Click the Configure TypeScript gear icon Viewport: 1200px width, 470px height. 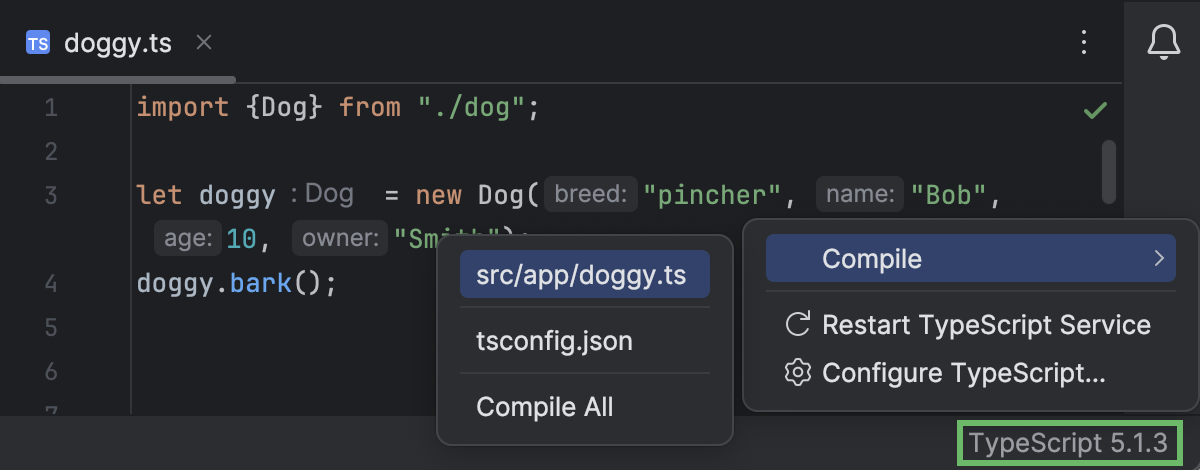tap(797, 373)
